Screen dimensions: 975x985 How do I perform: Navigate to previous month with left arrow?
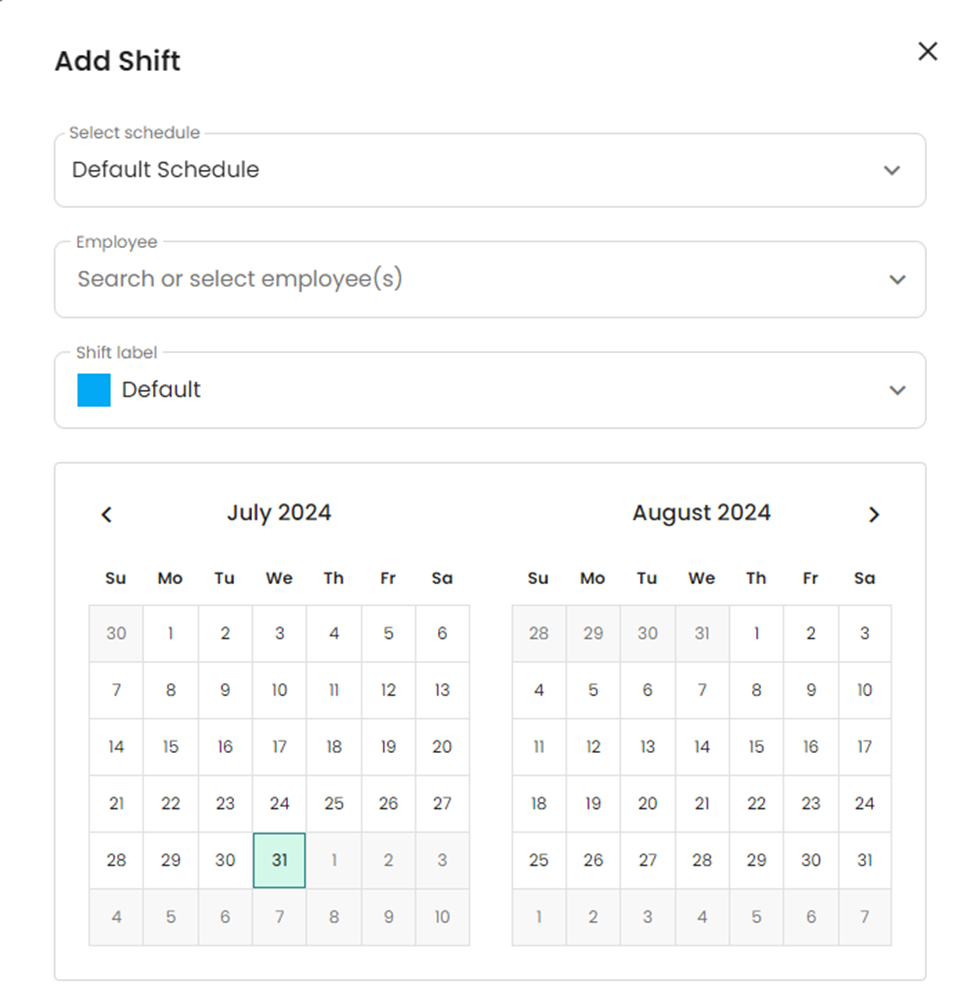click(x=106, y=514)
